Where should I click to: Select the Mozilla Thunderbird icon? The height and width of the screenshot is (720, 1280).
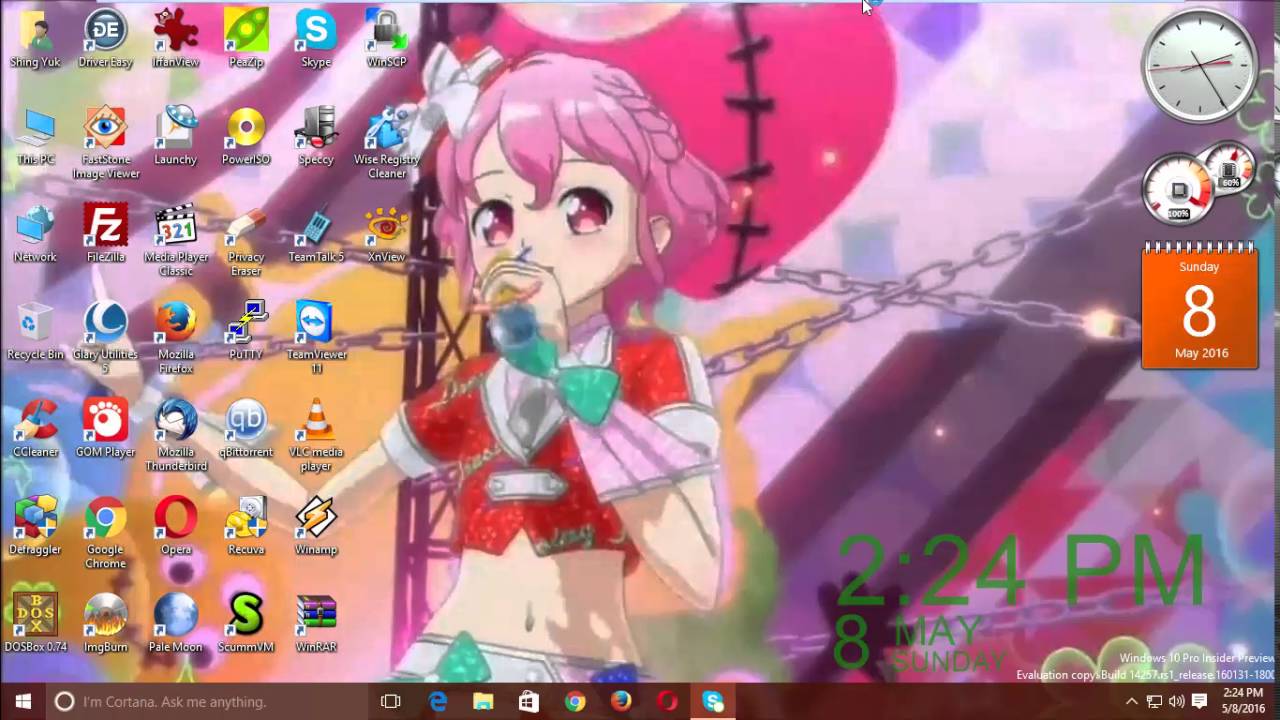[x=176, y=436]
